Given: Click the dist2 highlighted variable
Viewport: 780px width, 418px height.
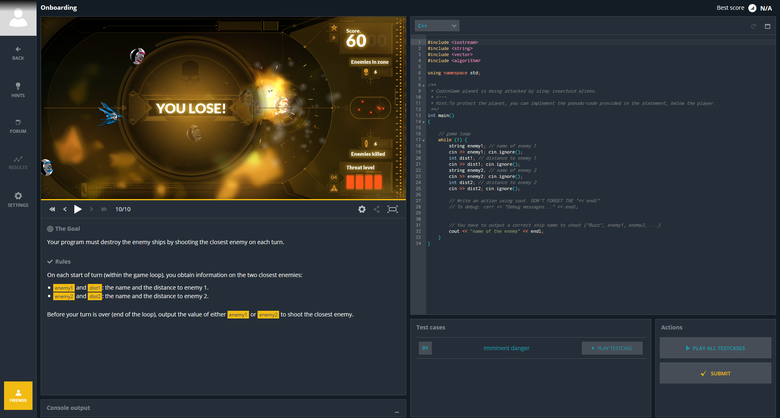Looking at the screenshot, I should 95,296.
